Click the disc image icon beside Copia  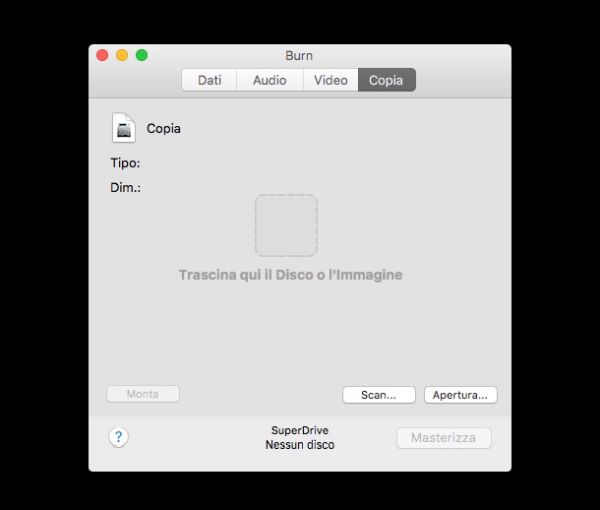(x=124, y=128)
